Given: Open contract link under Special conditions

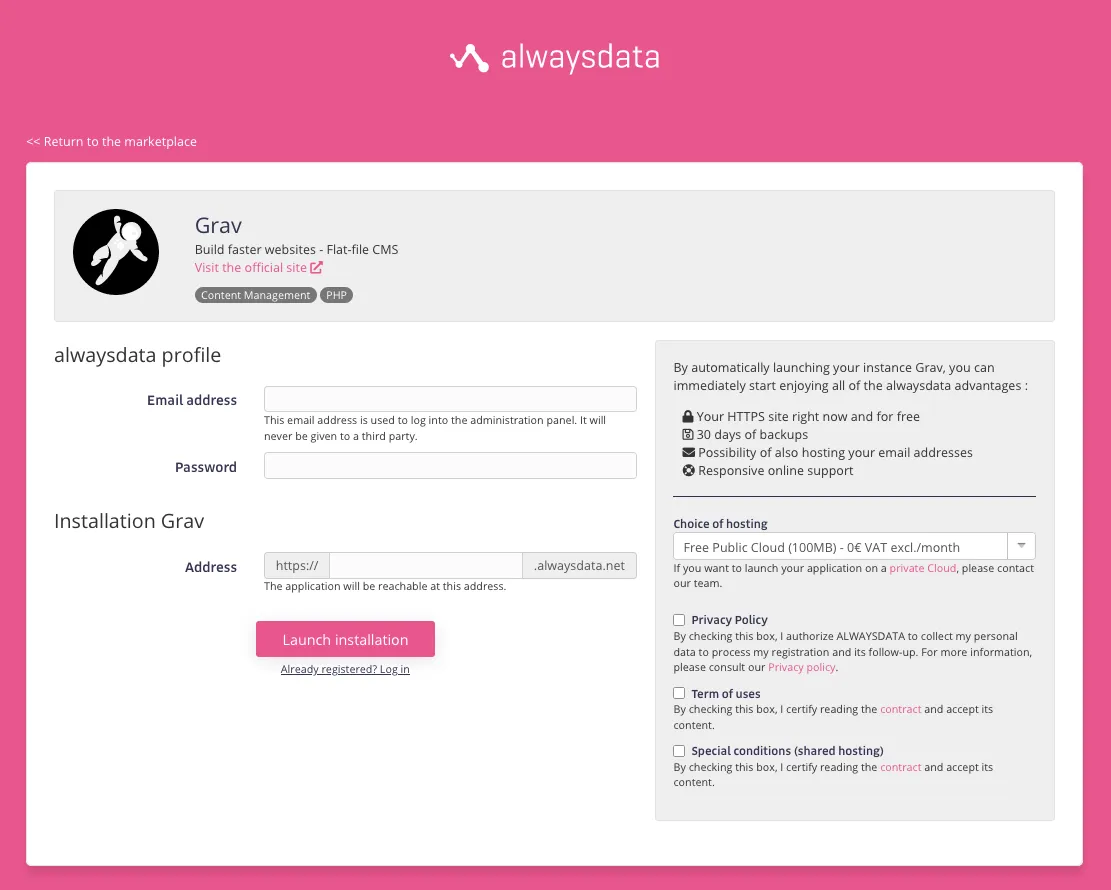Looking at the screenshot, I should coord(901,767).
